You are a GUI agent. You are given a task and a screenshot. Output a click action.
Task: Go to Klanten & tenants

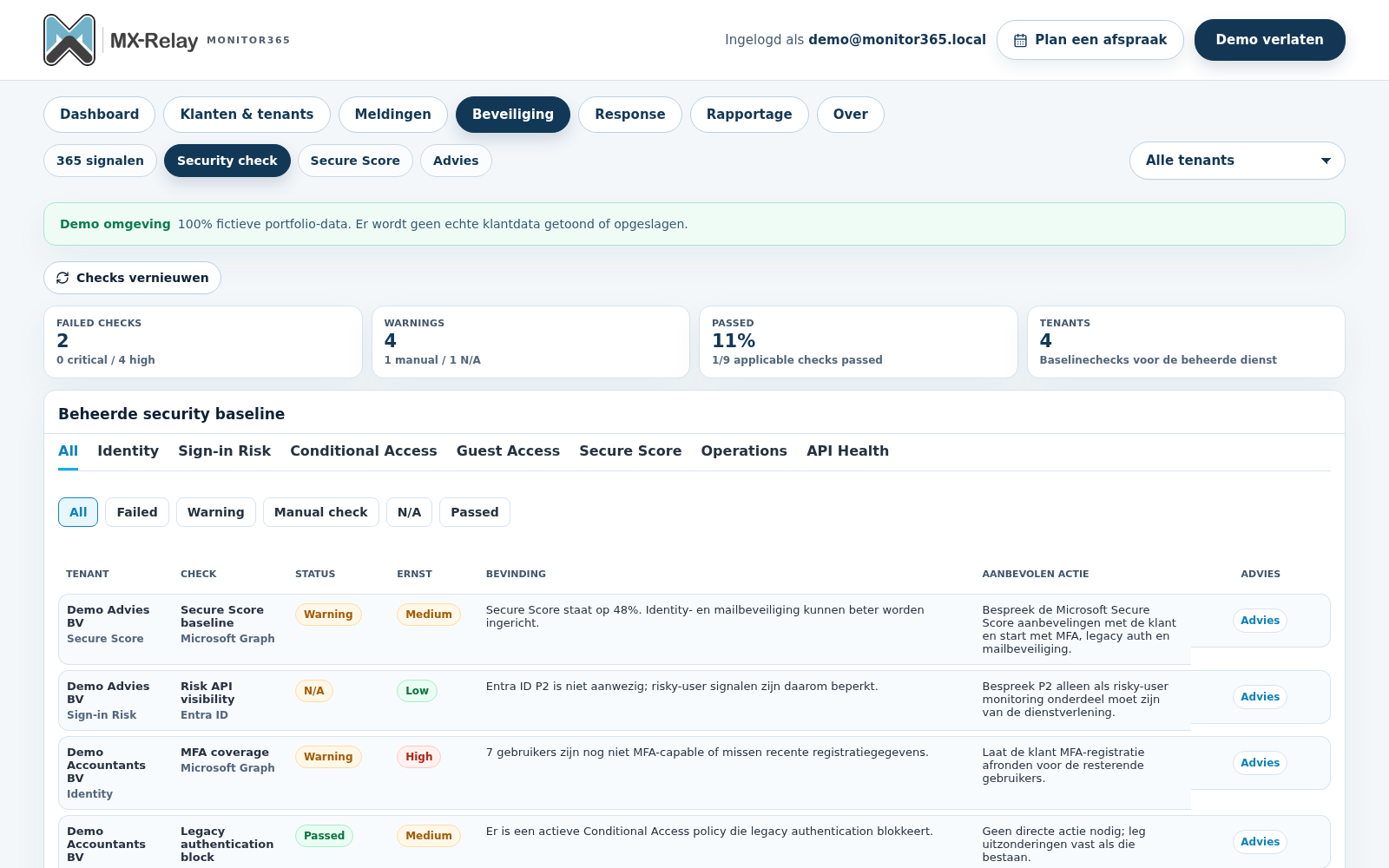247,115
